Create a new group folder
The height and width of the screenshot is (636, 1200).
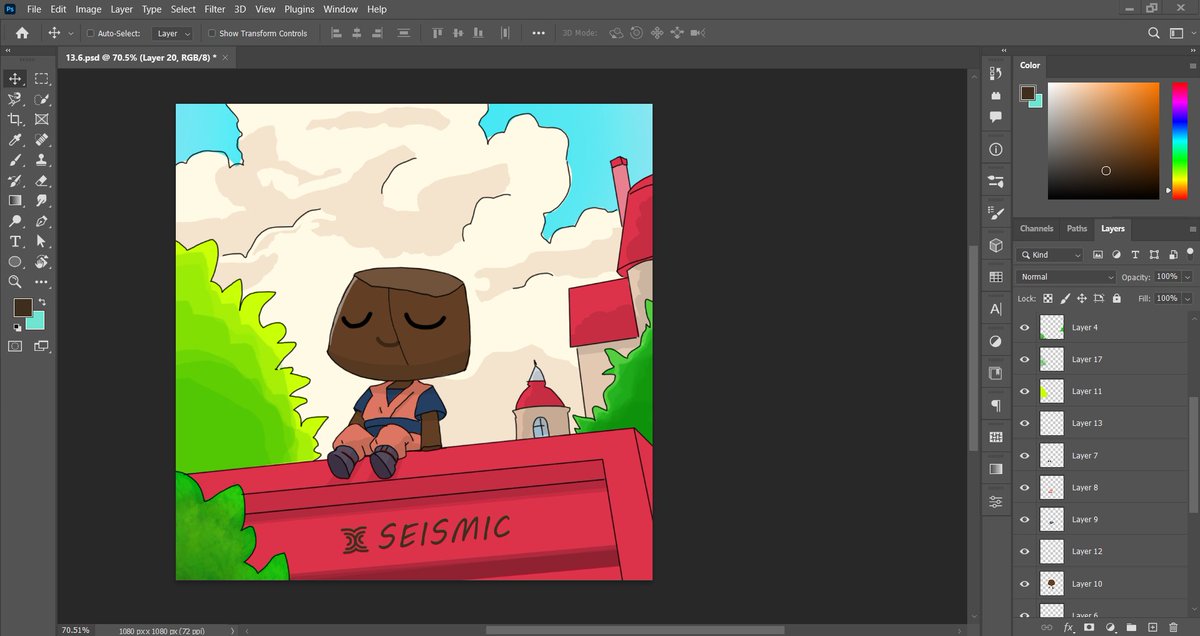[1131, 627]
